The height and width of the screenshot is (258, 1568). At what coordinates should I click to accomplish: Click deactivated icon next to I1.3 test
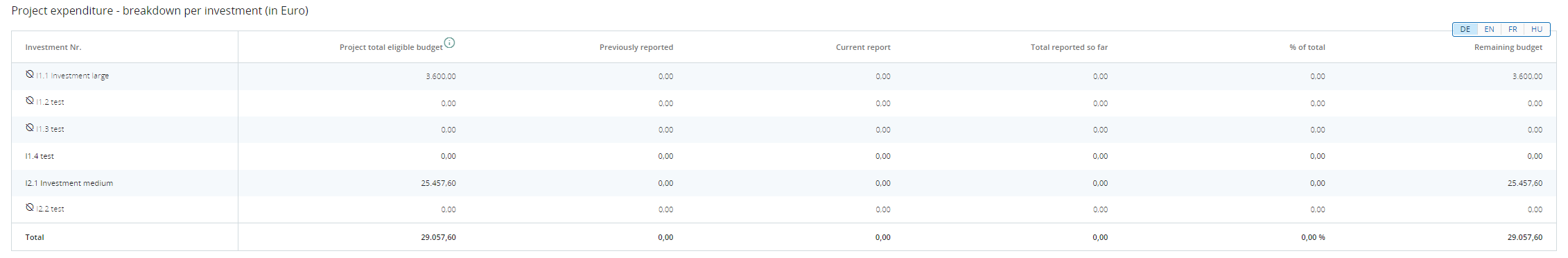(x=30, y=128)
